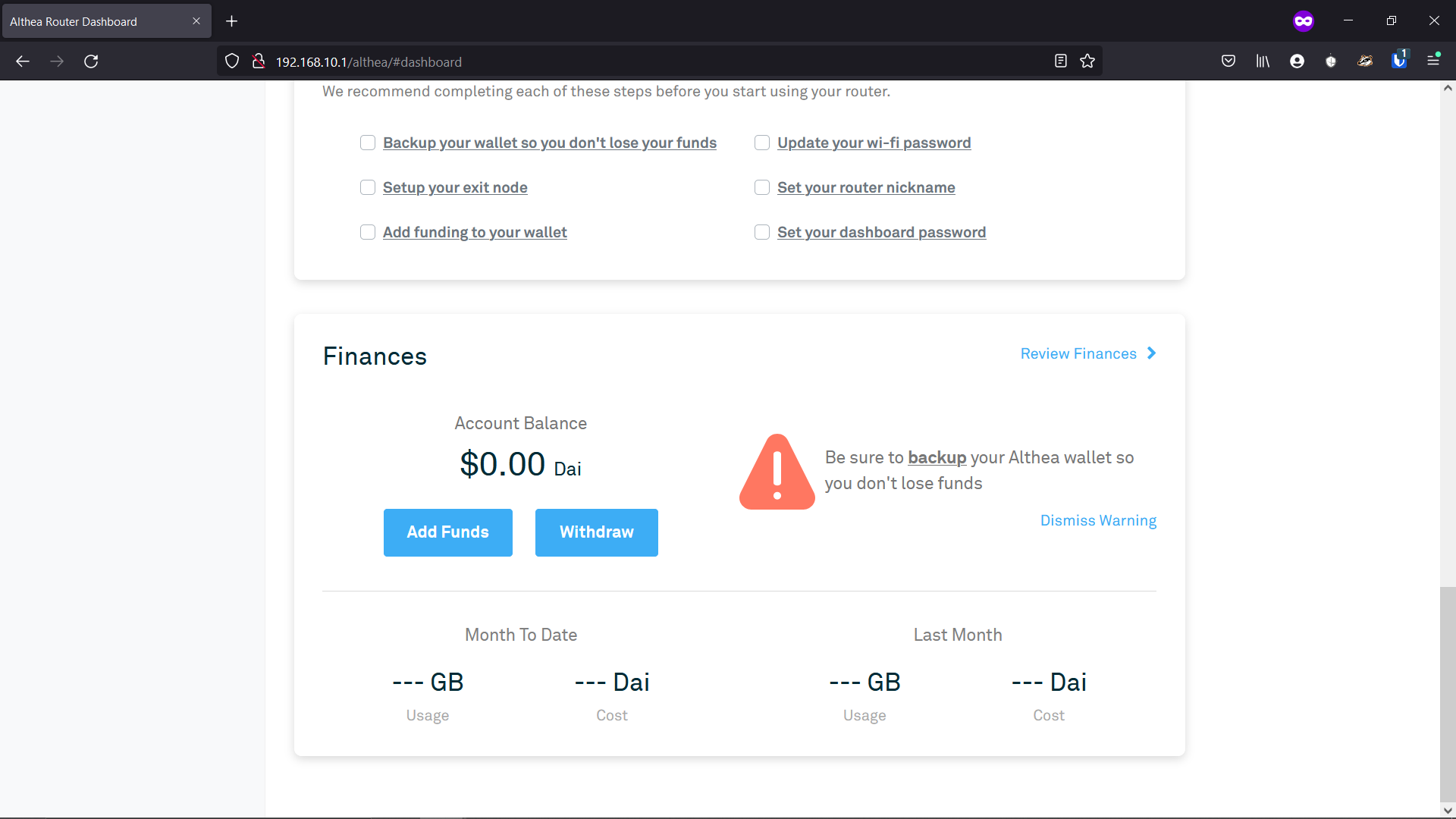Open the Review Finances link
The image size is (1456, 819).
tap(1088, 353)
